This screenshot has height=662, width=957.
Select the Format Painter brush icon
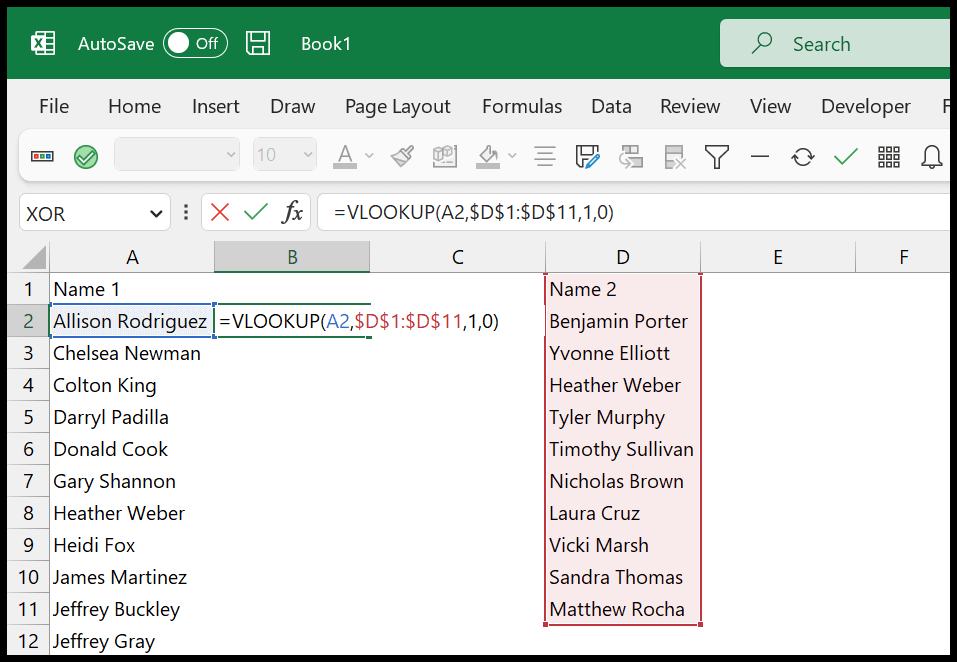pos(402,156)
